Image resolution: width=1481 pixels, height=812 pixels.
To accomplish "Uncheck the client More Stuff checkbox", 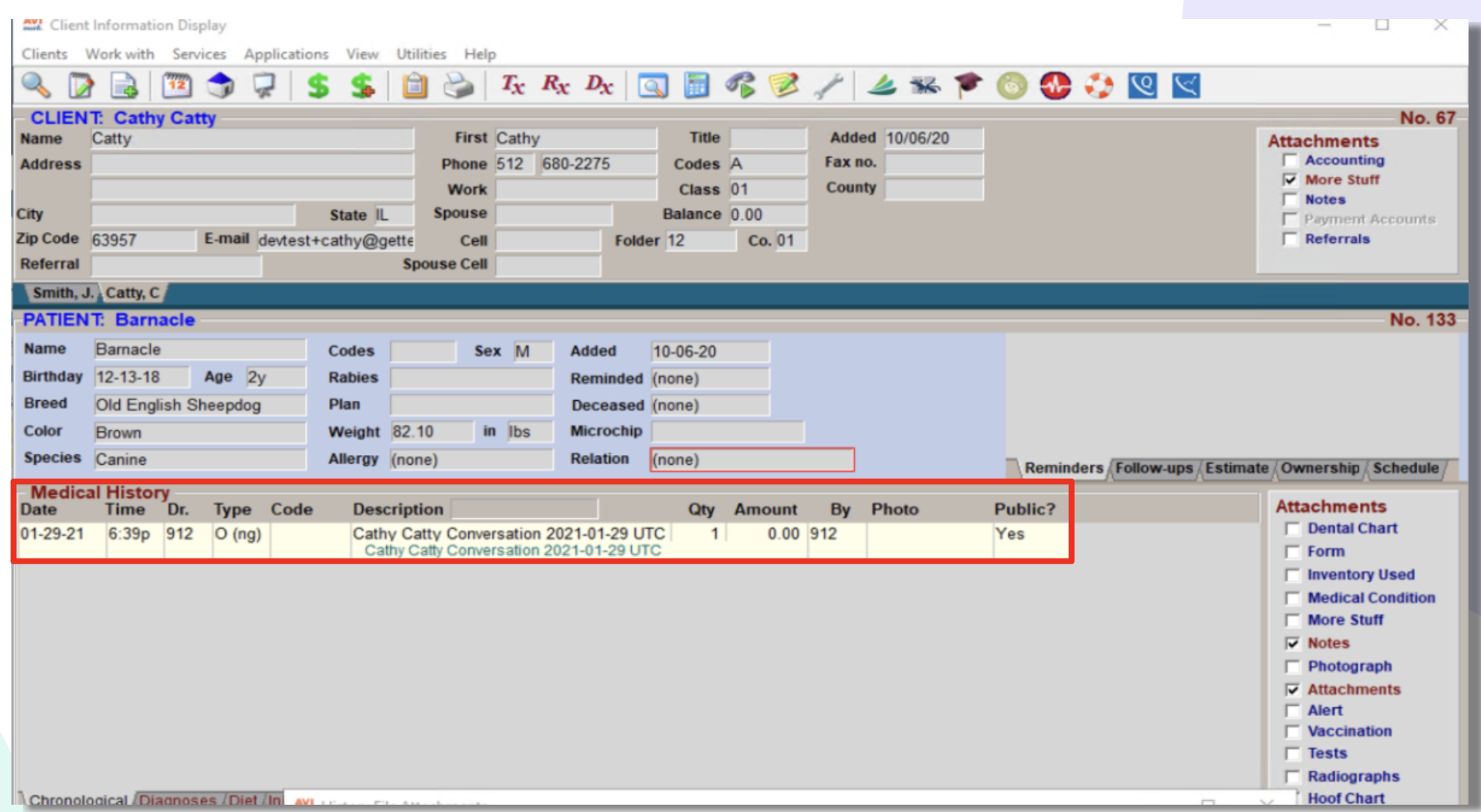I will pyautogui.click(x=1290, y=180).
